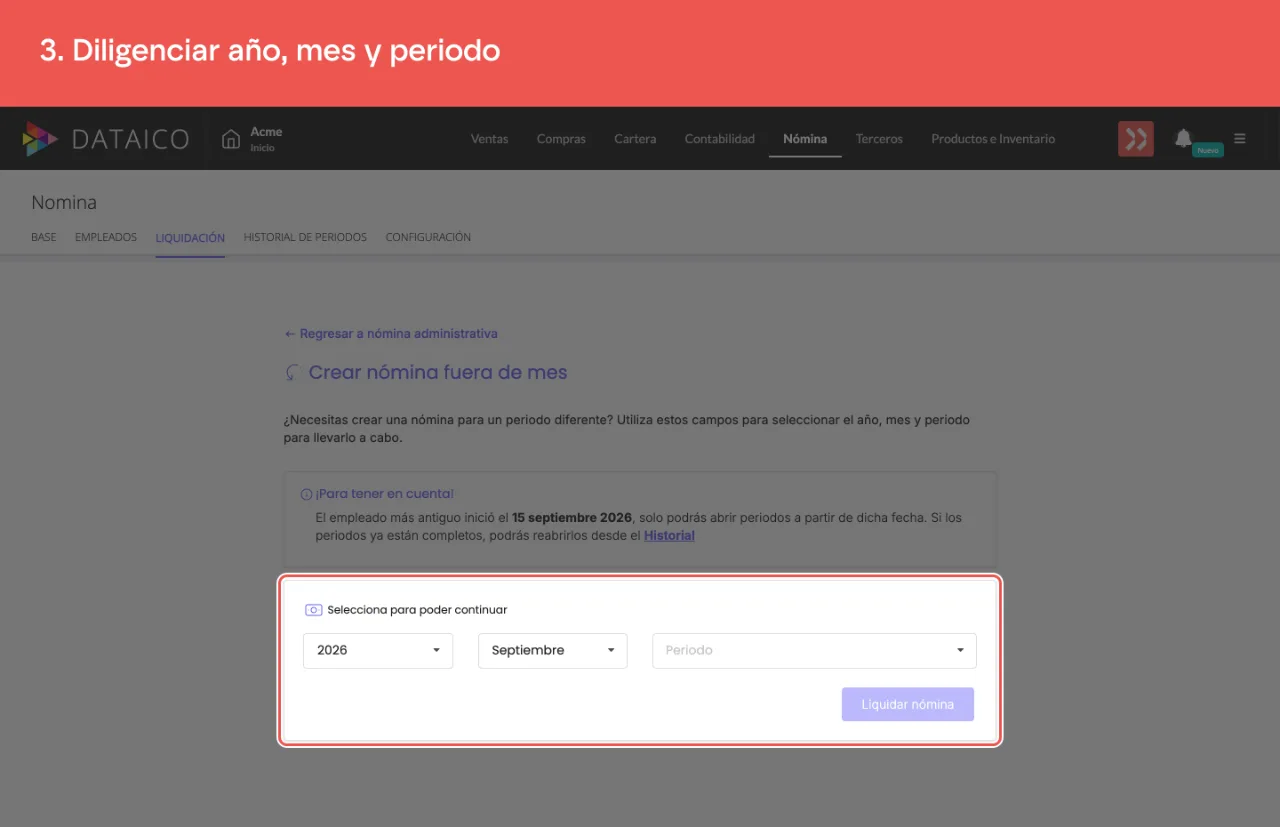Click the Nomina page title
The height and width of the screenshot is (827, 1280).
tap(64, 203)
